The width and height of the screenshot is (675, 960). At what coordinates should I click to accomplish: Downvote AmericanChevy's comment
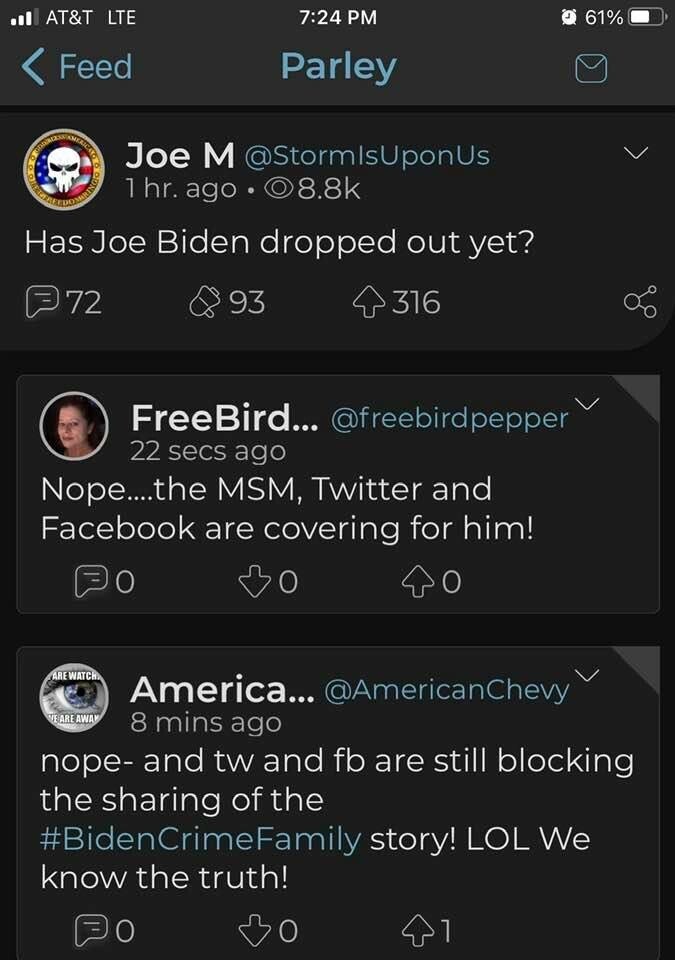[252, 931]
